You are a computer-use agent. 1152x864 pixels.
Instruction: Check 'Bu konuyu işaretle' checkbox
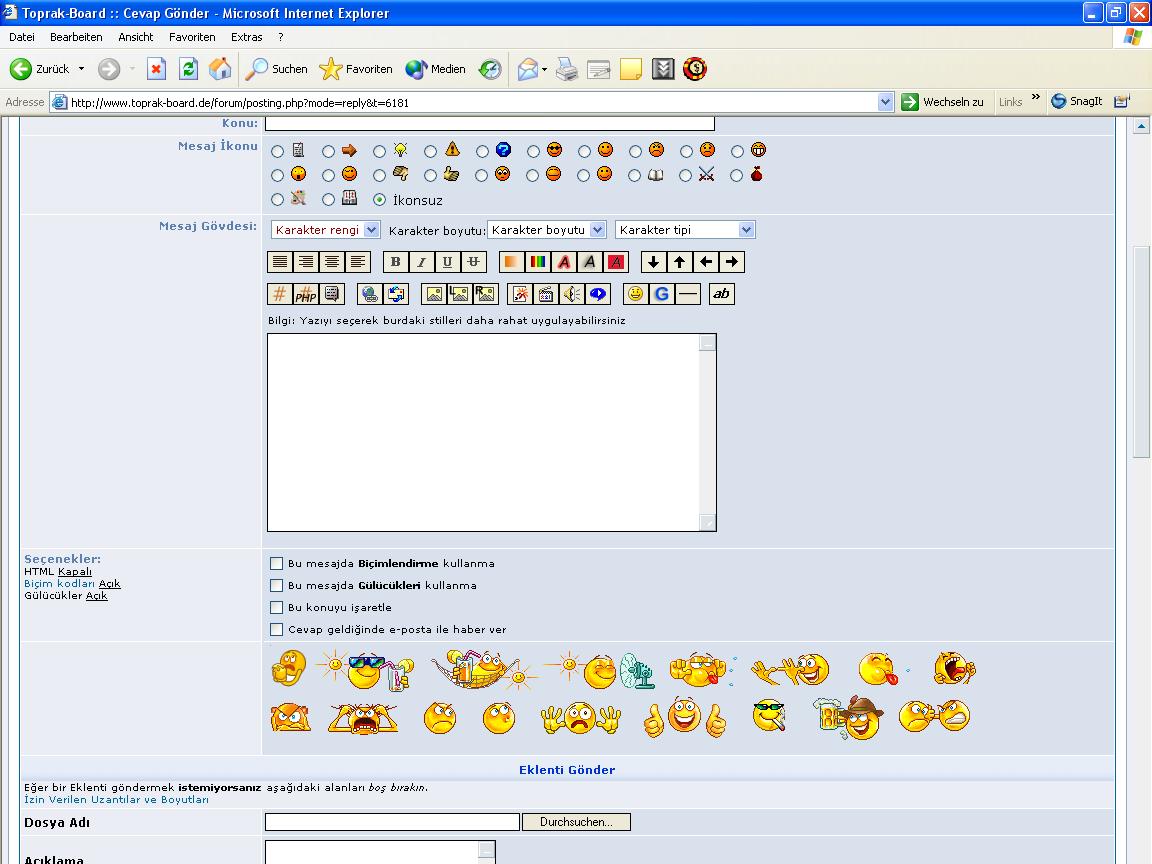click(277, 607)
